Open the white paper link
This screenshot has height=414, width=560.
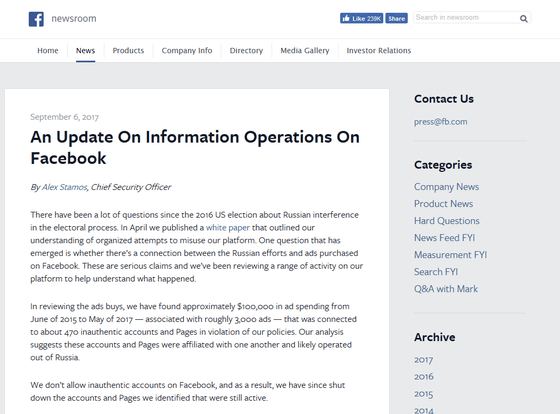tap(228, 228)
